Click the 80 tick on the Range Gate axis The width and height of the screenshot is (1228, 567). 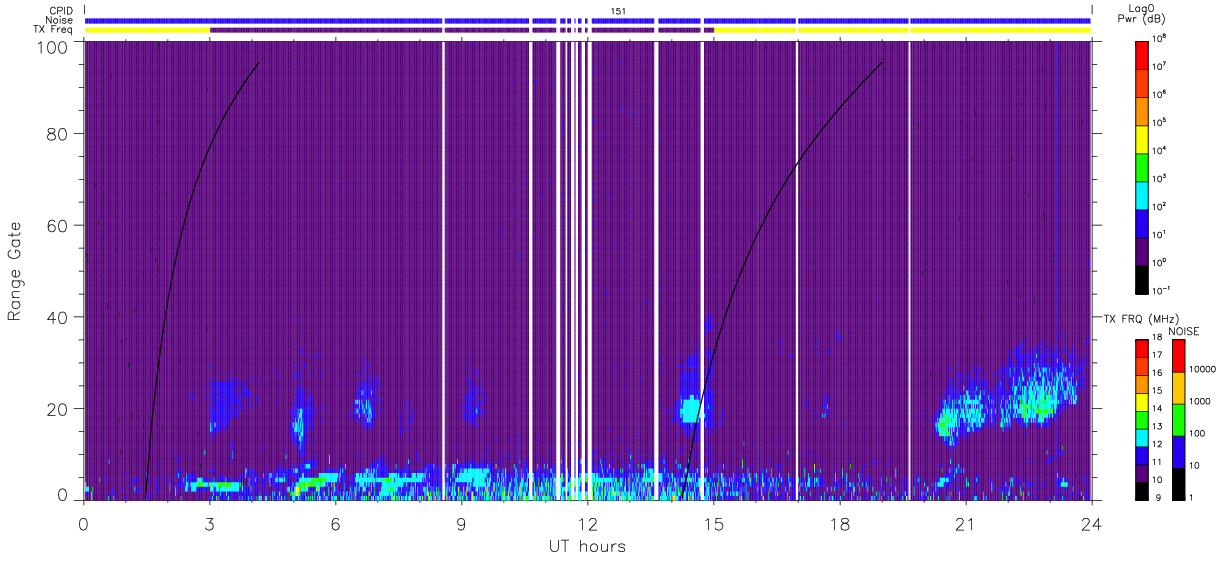(56, 132)
